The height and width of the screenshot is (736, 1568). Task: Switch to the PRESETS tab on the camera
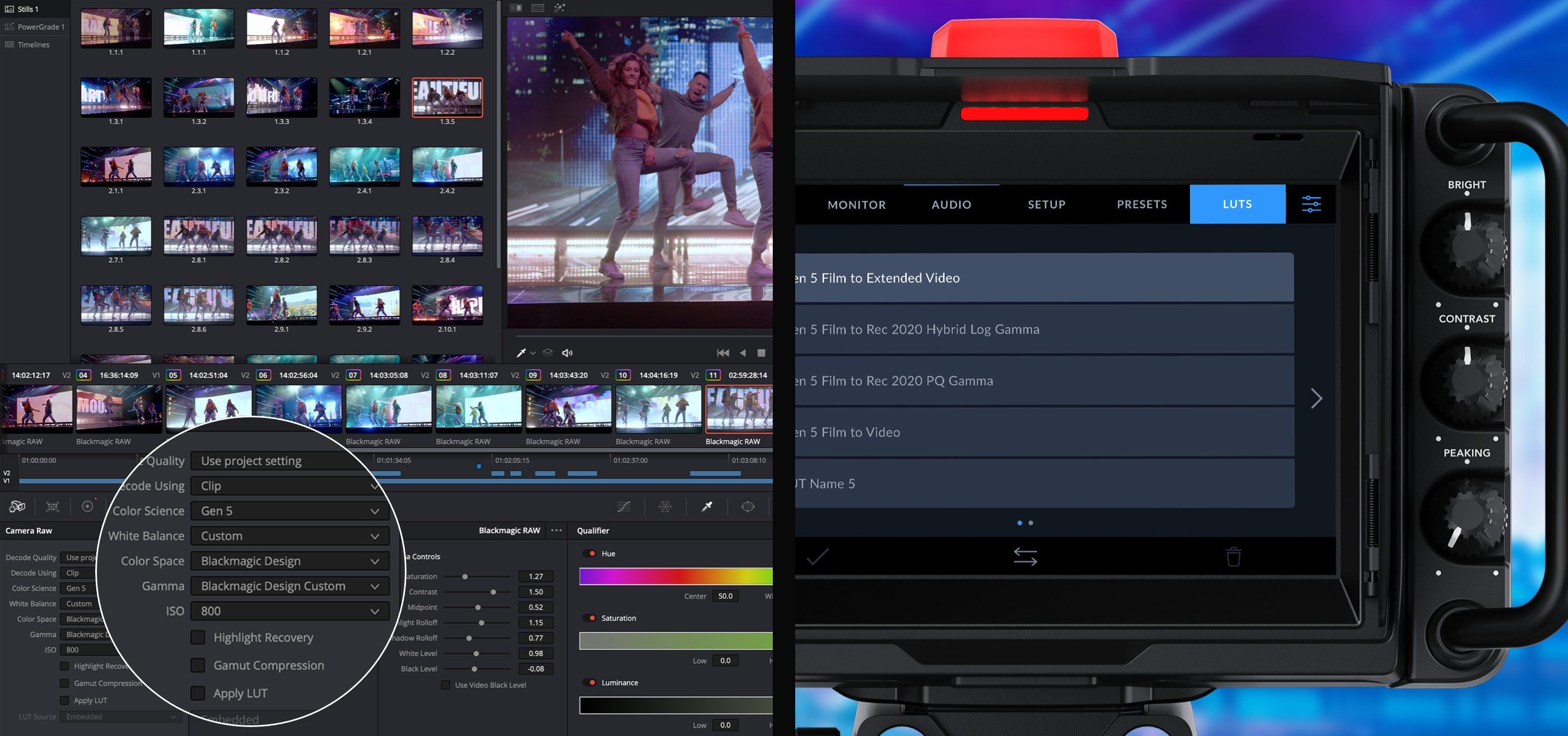(x=1141, y=204)
